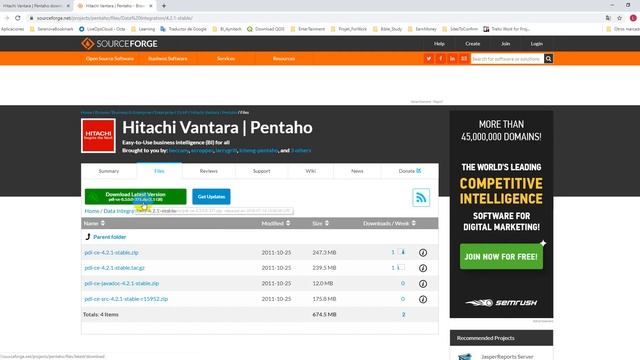Click Totals: 4 Items row text
640x360 pixels.
(x=101, y=315)
